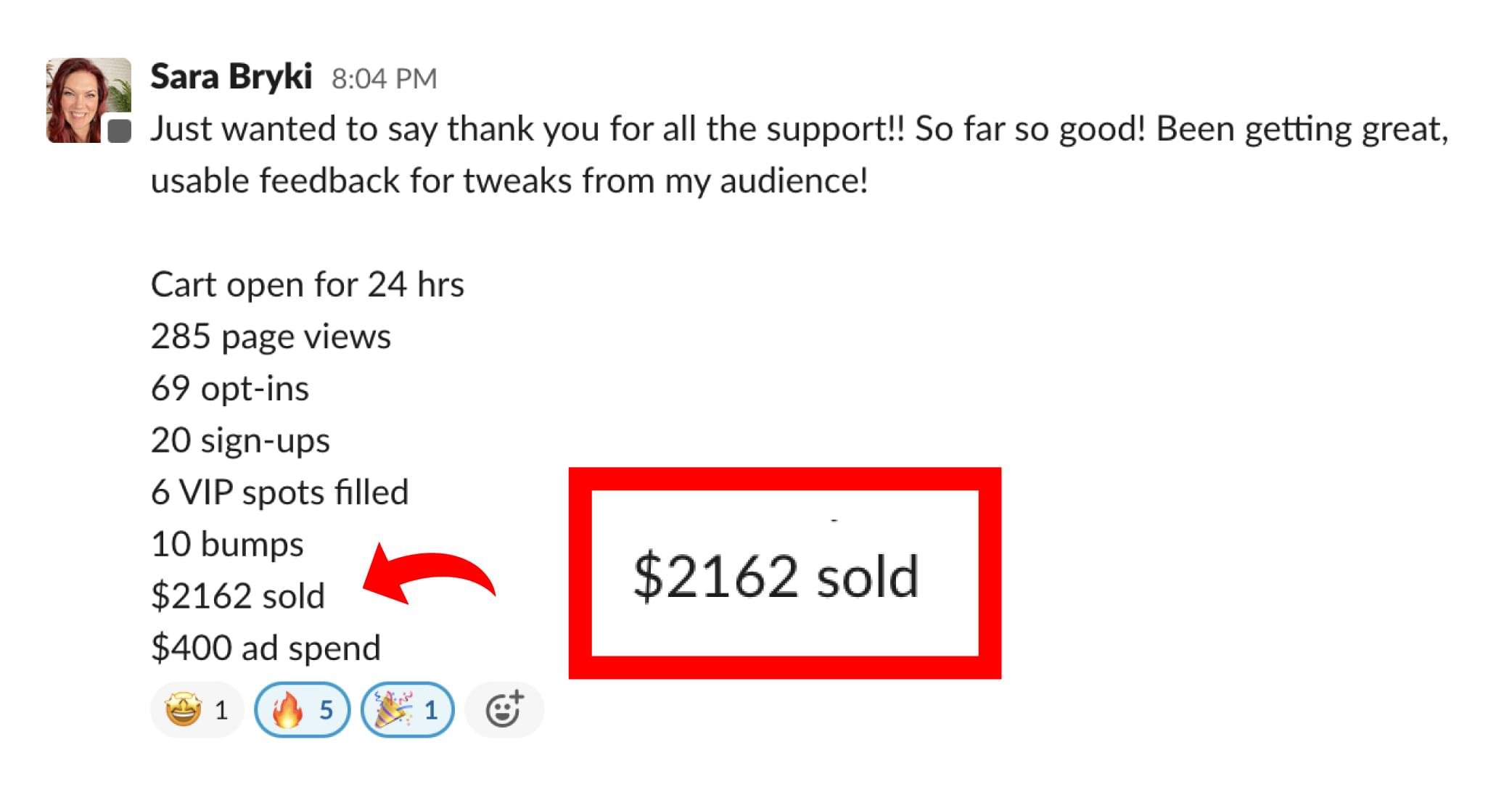Click the add reaction smiley icon

tap(504, 709)
